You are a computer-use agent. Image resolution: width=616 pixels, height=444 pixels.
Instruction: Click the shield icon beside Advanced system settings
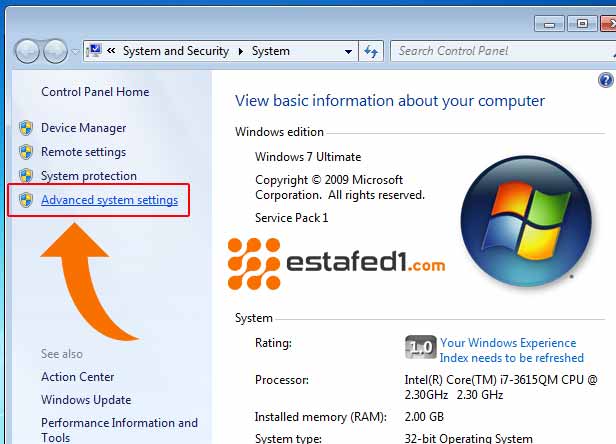(26, 201)
